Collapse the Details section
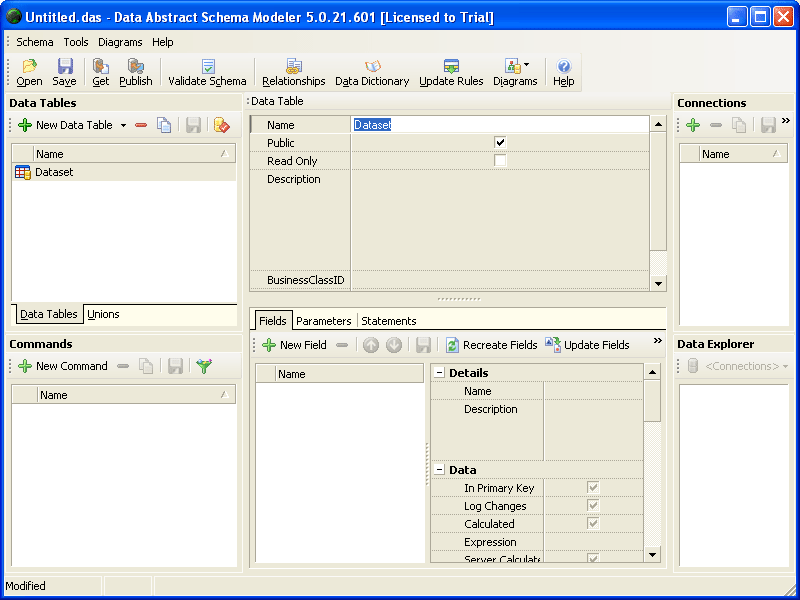Screen dimensions: 800x600 439,372
